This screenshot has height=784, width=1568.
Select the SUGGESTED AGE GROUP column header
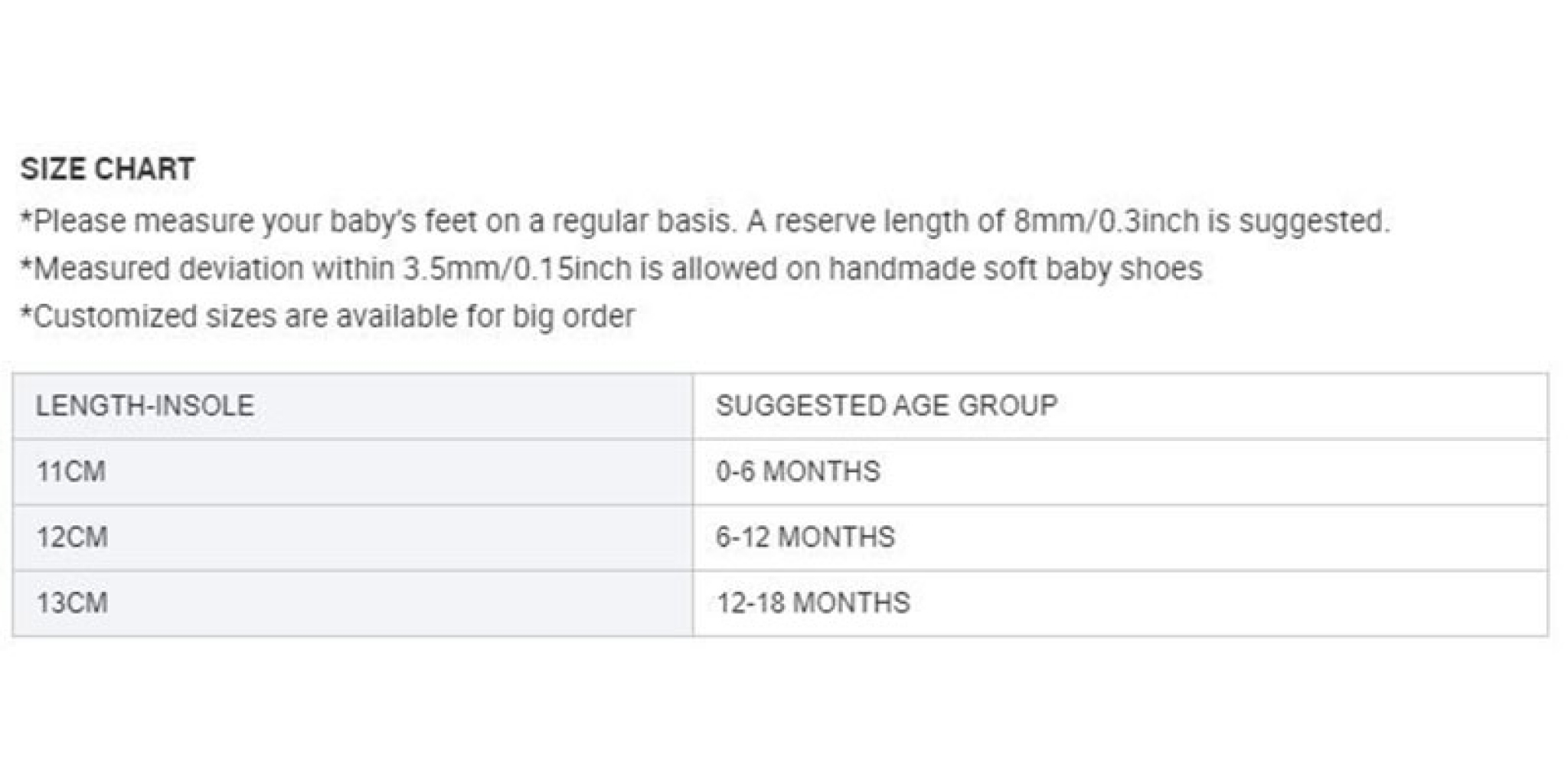(x=1120, y=406)
